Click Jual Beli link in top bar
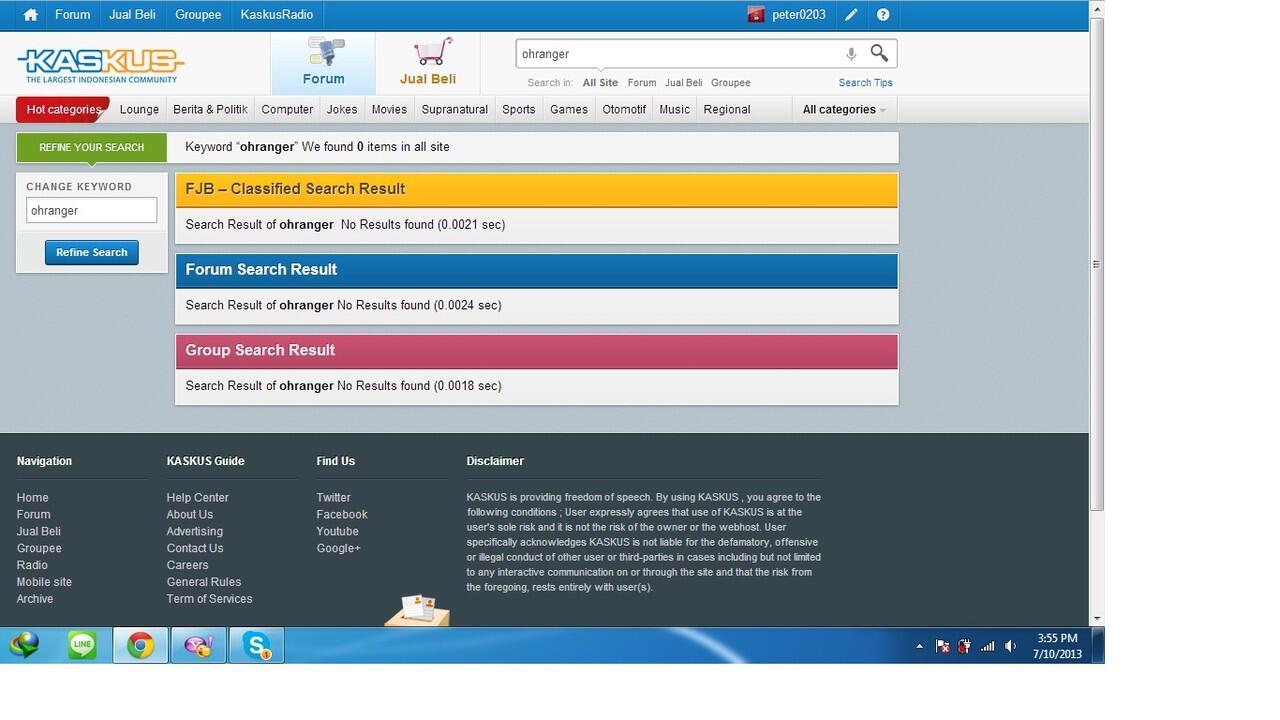 (x=132, y=15)
